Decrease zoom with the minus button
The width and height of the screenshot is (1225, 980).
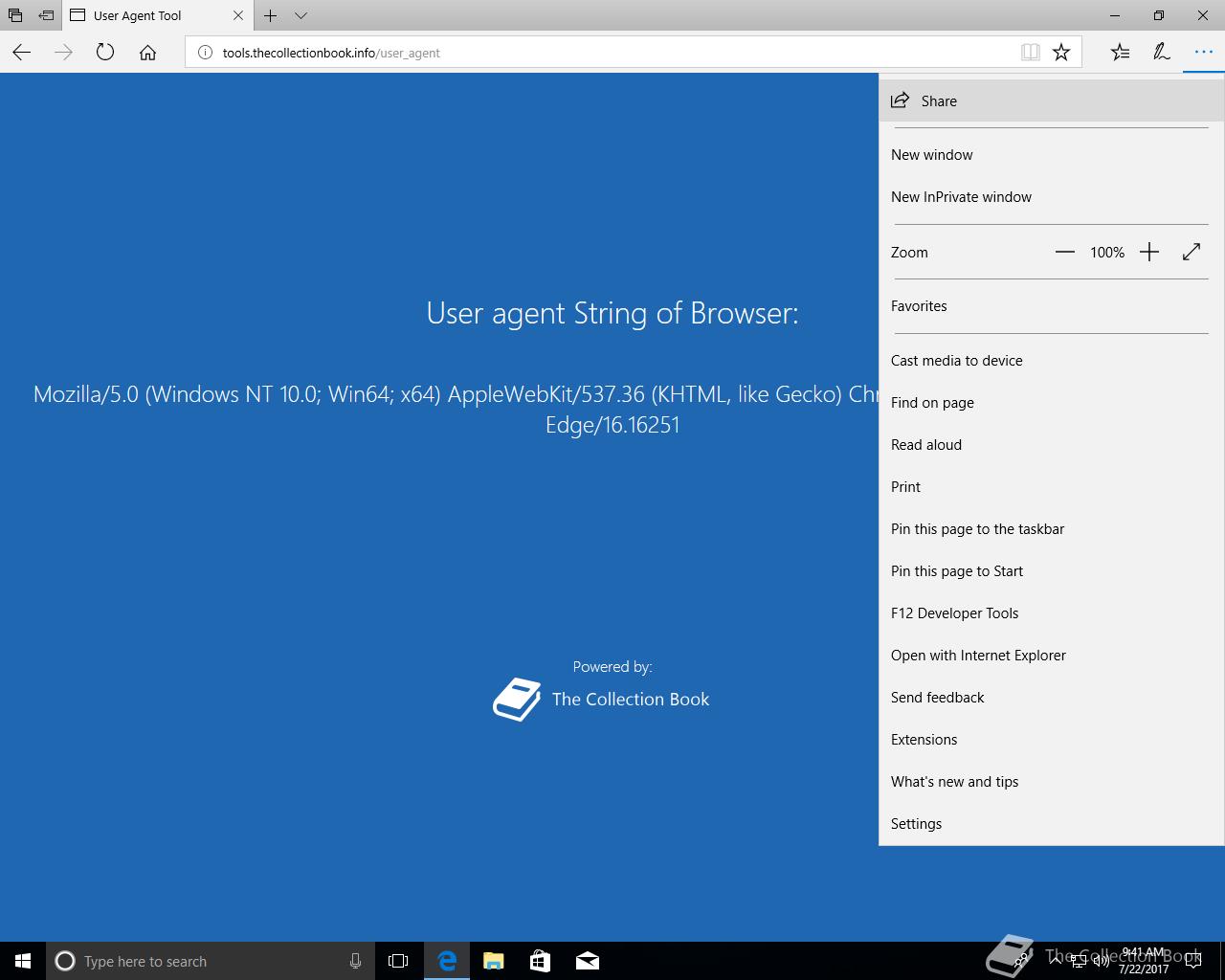click(x=1065, y=252)
